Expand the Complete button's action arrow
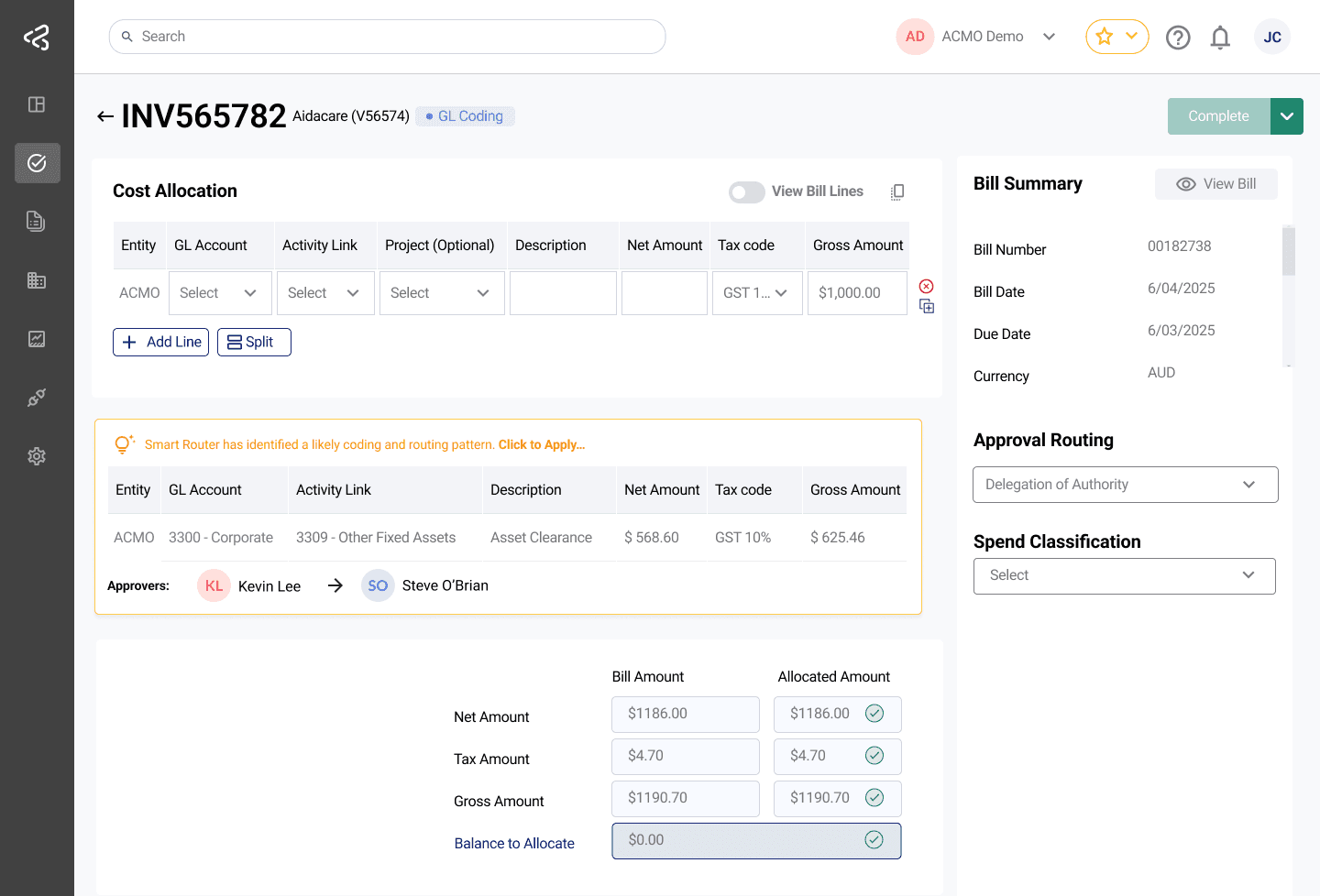The width and height of the screenshot is (1320, 896). tap(1287, 115)
